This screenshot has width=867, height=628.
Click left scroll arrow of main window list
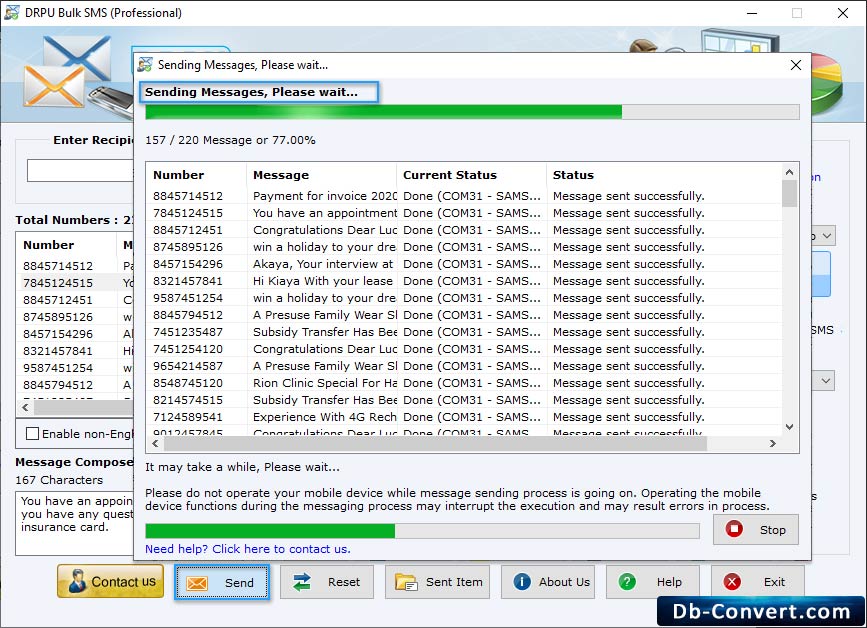point(25,407)
